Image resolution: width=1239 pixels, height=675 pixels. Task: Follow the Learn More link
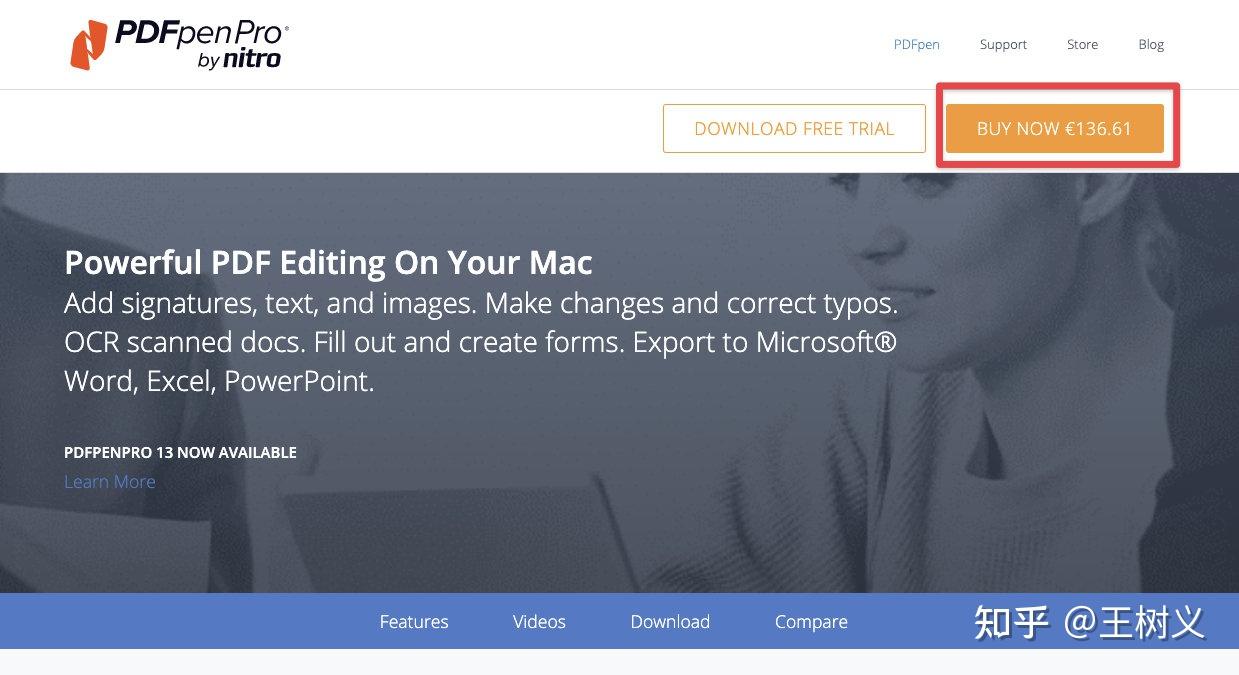[x=110, y=481]
